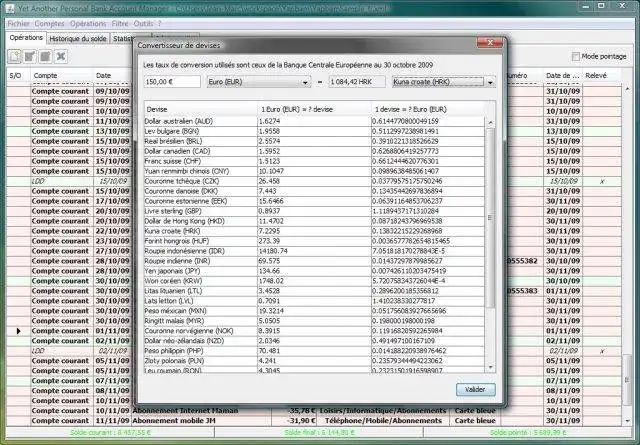Select the Couronne tchèque (CZK) row
The height and width of the screenshot is (445, 640).
click(314, 181)
